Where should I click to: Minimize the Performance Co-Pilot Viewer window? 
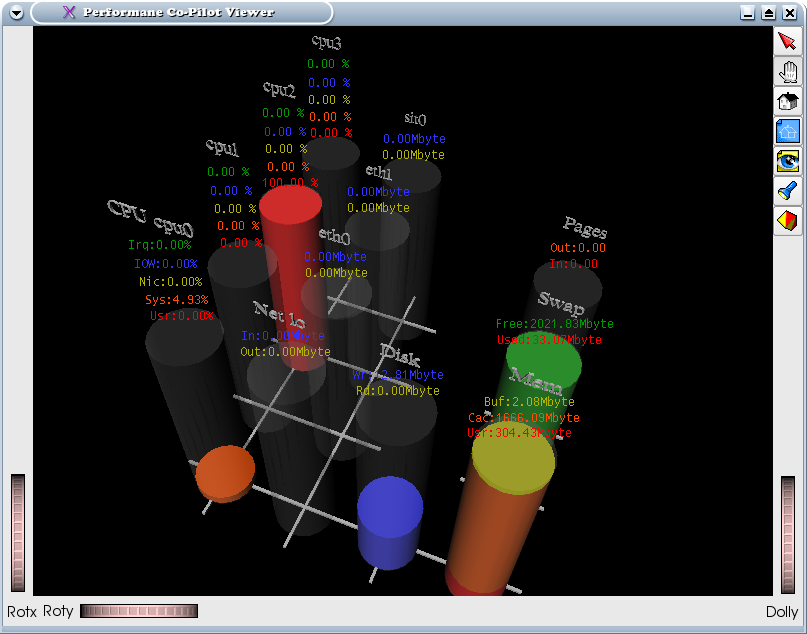click(x=747, y=13)
